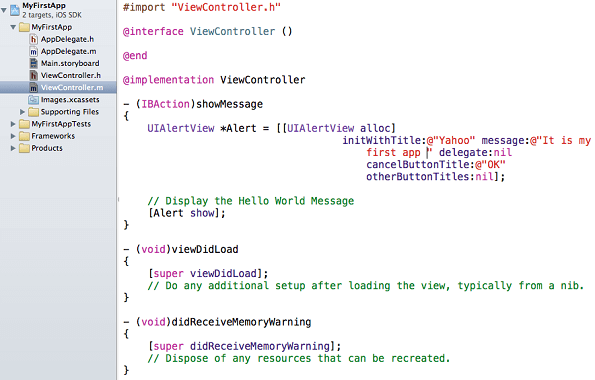Expand the Products group
595x380 pixels.
pyautogui.click(x=13, y=148)
